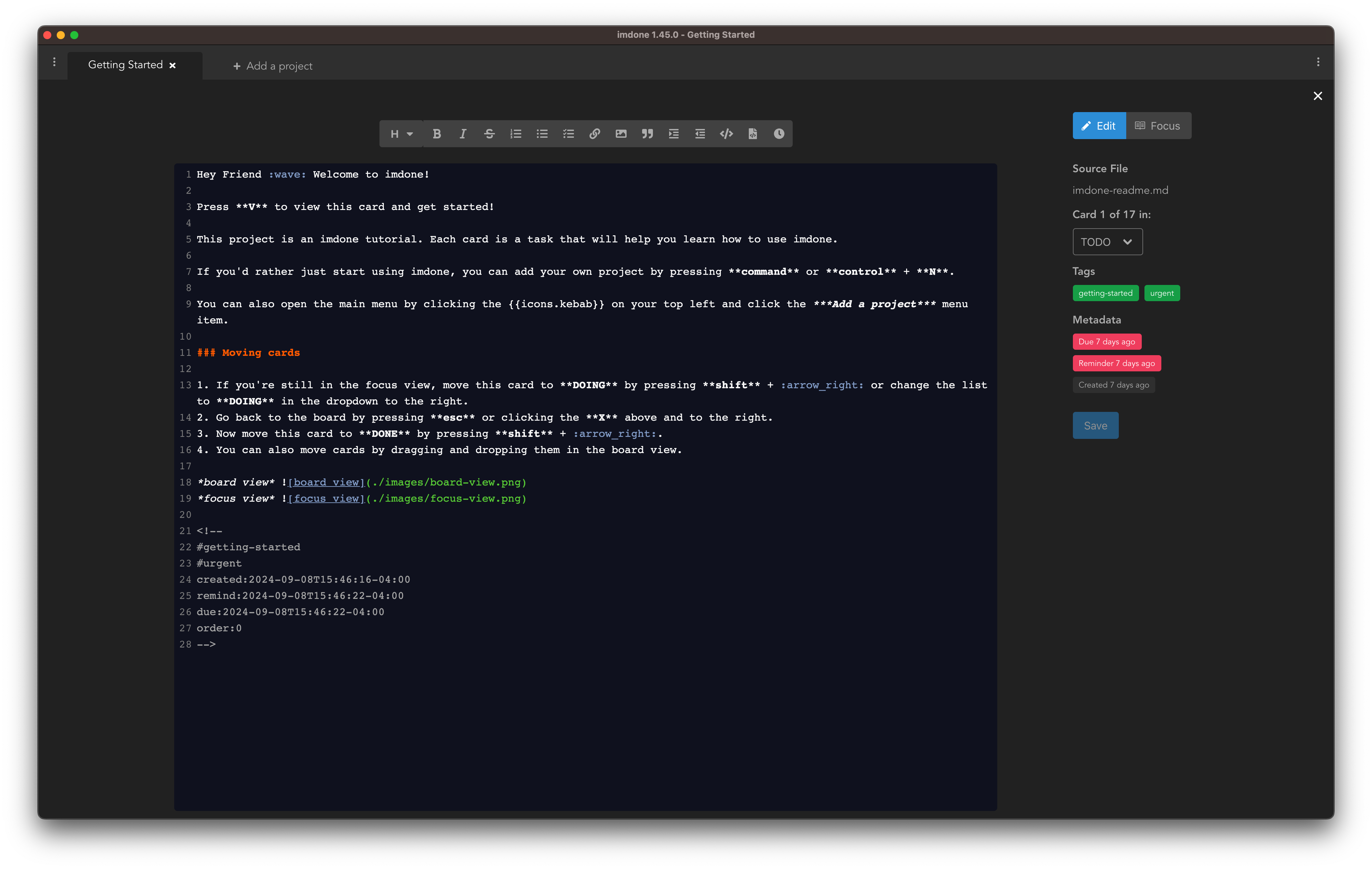
Task: Open the TODO list dropdown
Action: point(1107,242)
